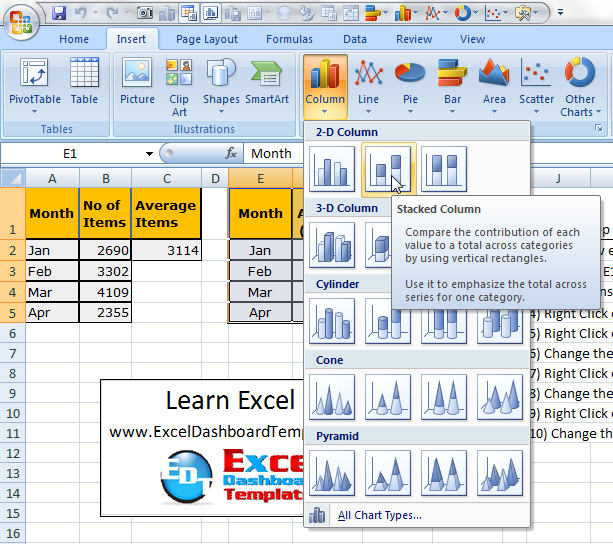Screen dimensions: 613x544
Task: Open the Review tab
Action: pos(414,39)
